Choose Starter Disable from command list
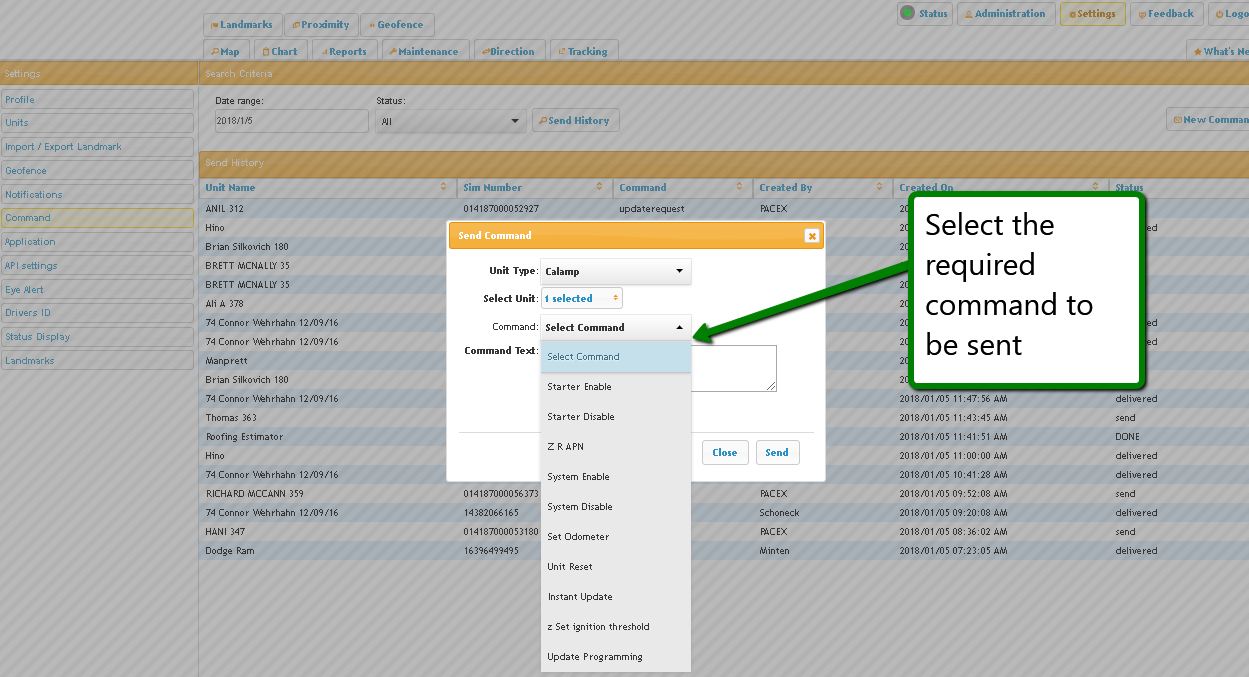 pyautogui.click(x=581, y=417)
